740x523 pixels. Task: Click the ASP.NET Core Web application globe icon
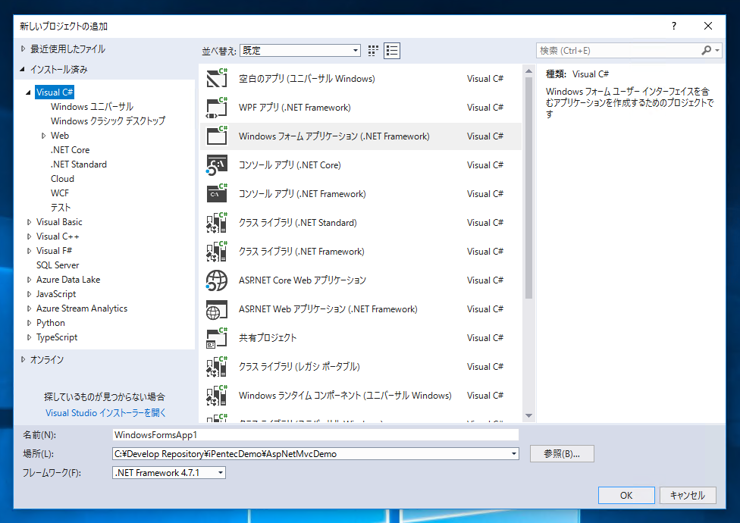[x=217, y=280]
